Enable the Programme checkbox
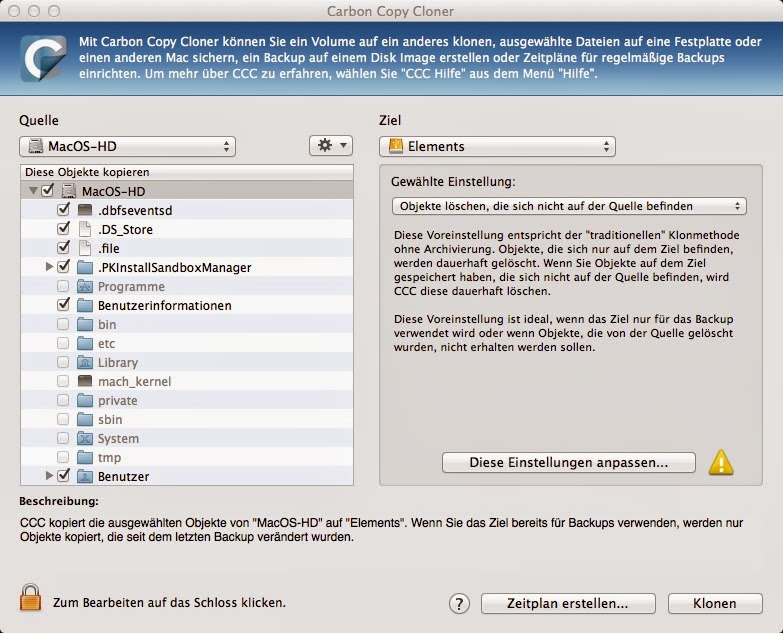Screen dimensions: 783x633 63,286
